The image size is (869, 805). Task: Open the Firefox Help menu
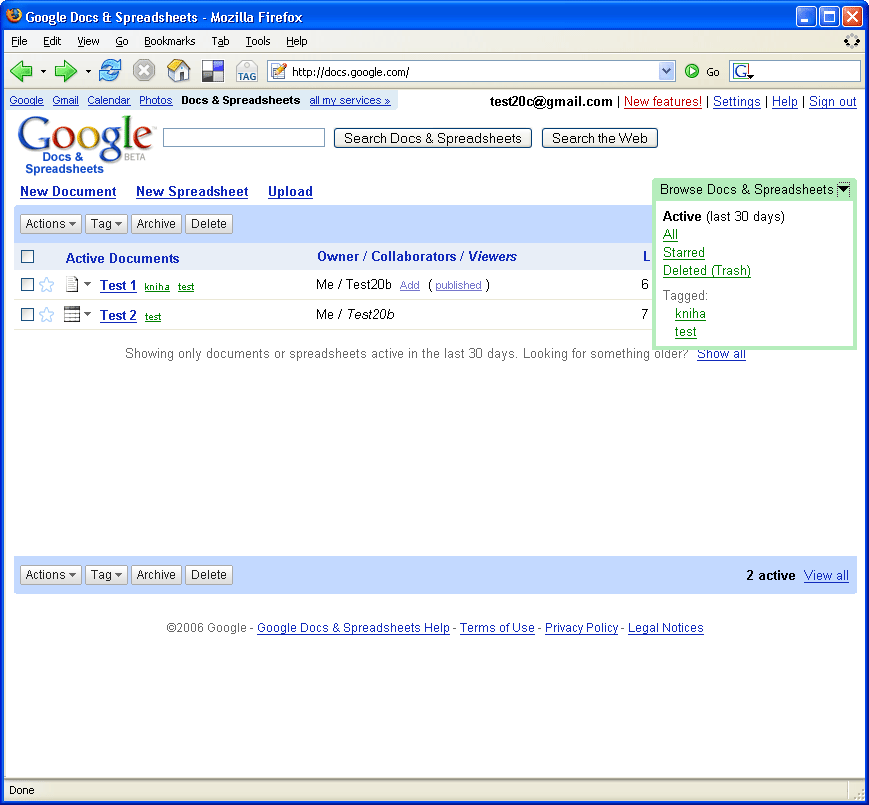[x=297, y=41]
